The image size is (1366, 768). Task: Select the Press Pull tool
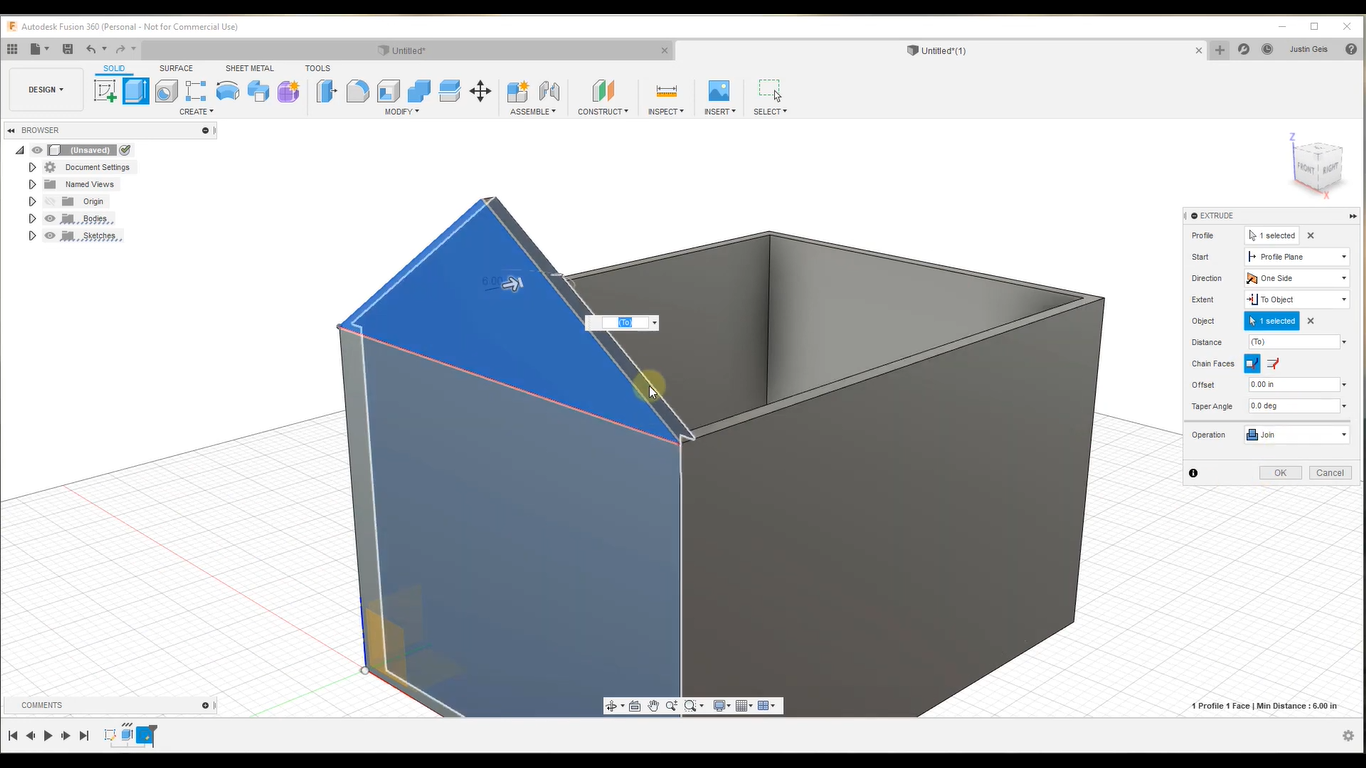[327, 91]
